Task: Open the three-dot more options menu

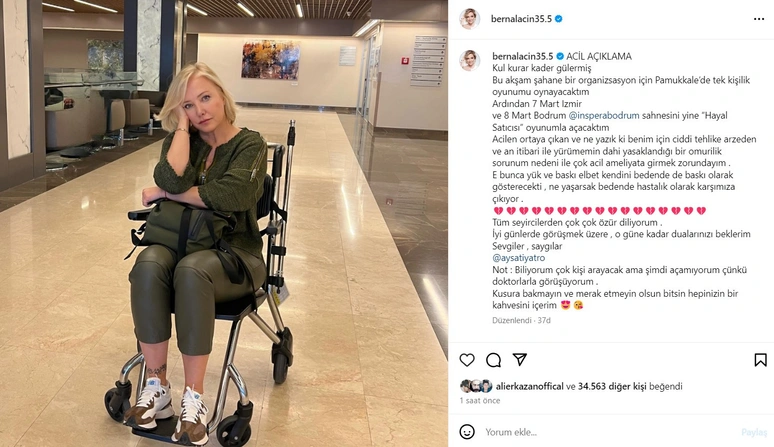Action: [x=759, y=19]
